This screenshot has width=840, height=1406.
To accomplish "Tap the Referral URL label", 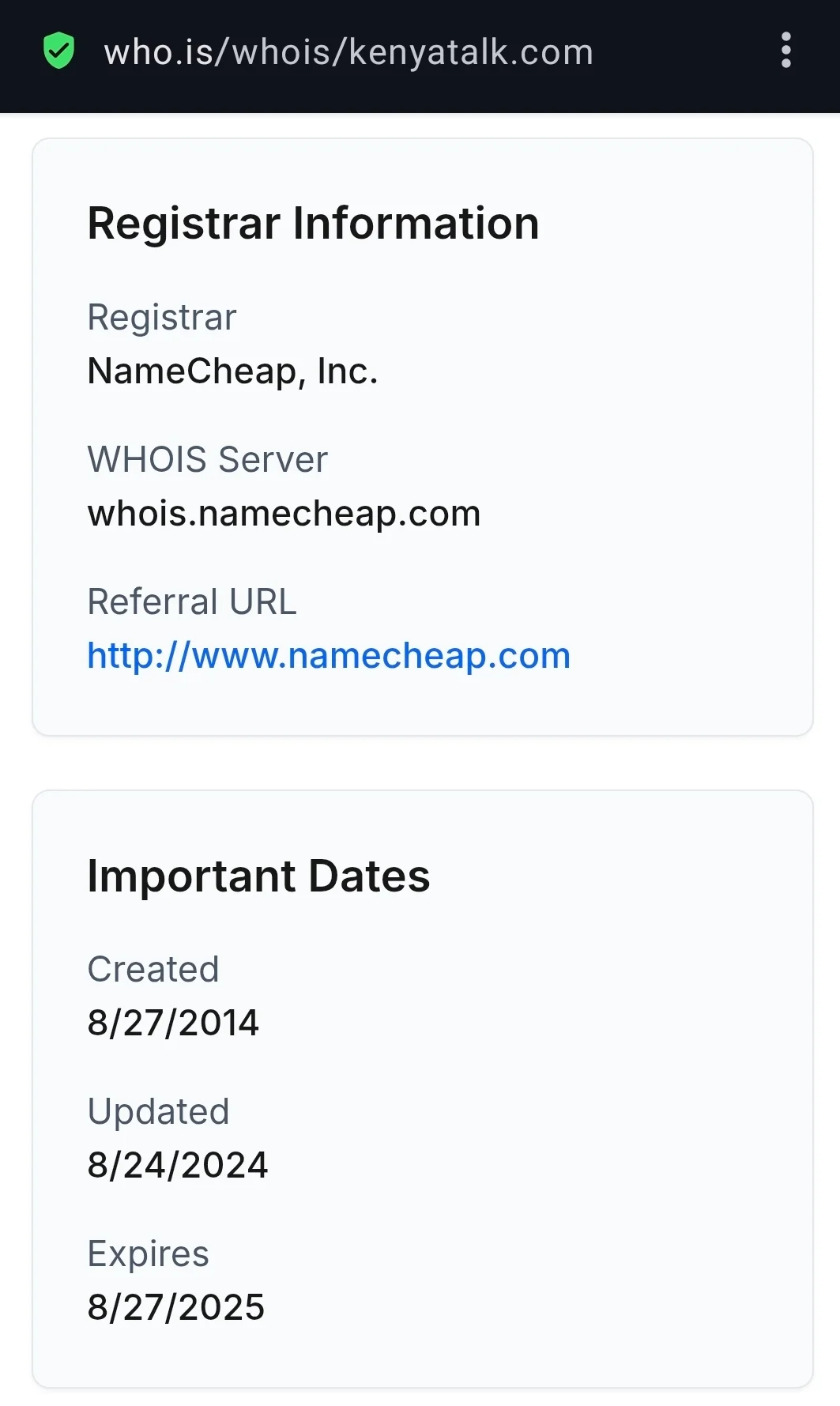I will pos(192,601).
